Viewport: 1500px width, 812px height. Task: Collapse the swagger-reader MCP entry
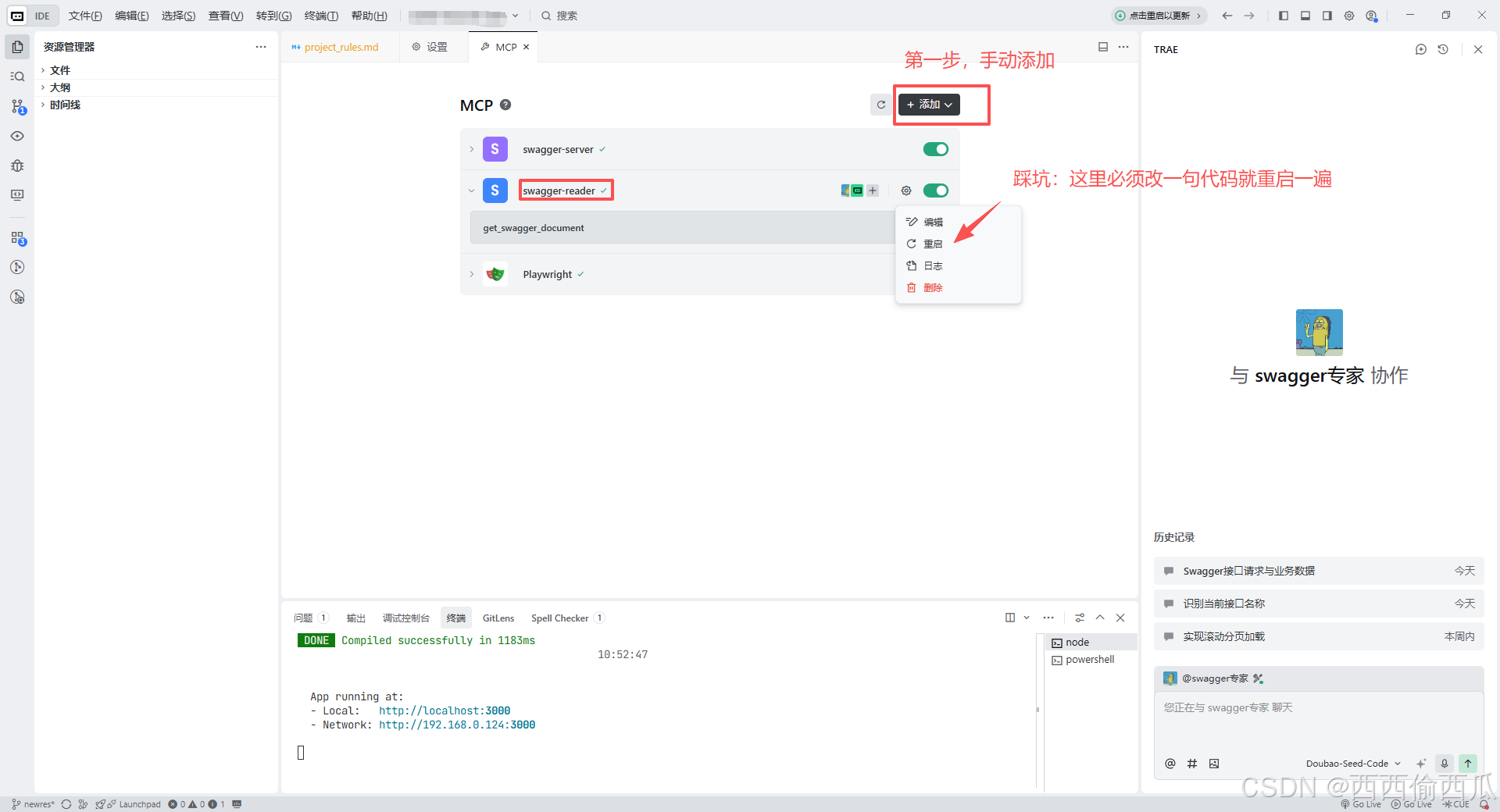coord(472,191)
